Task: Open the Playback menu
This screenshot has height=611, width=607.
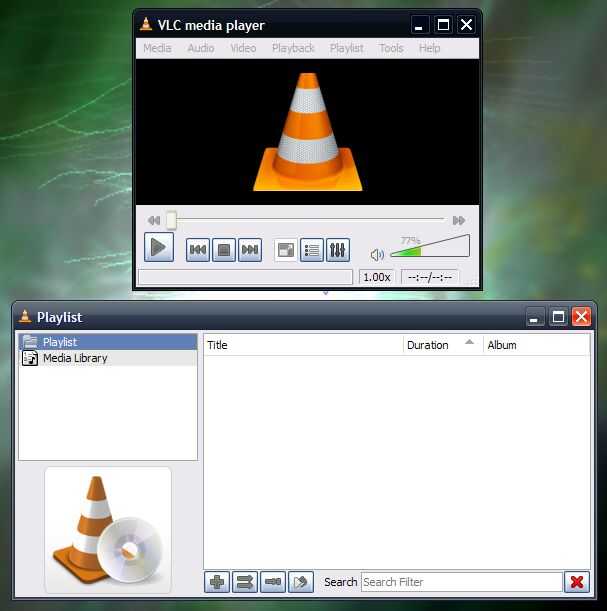Action: pyautogui.click(x=293, y=48)
